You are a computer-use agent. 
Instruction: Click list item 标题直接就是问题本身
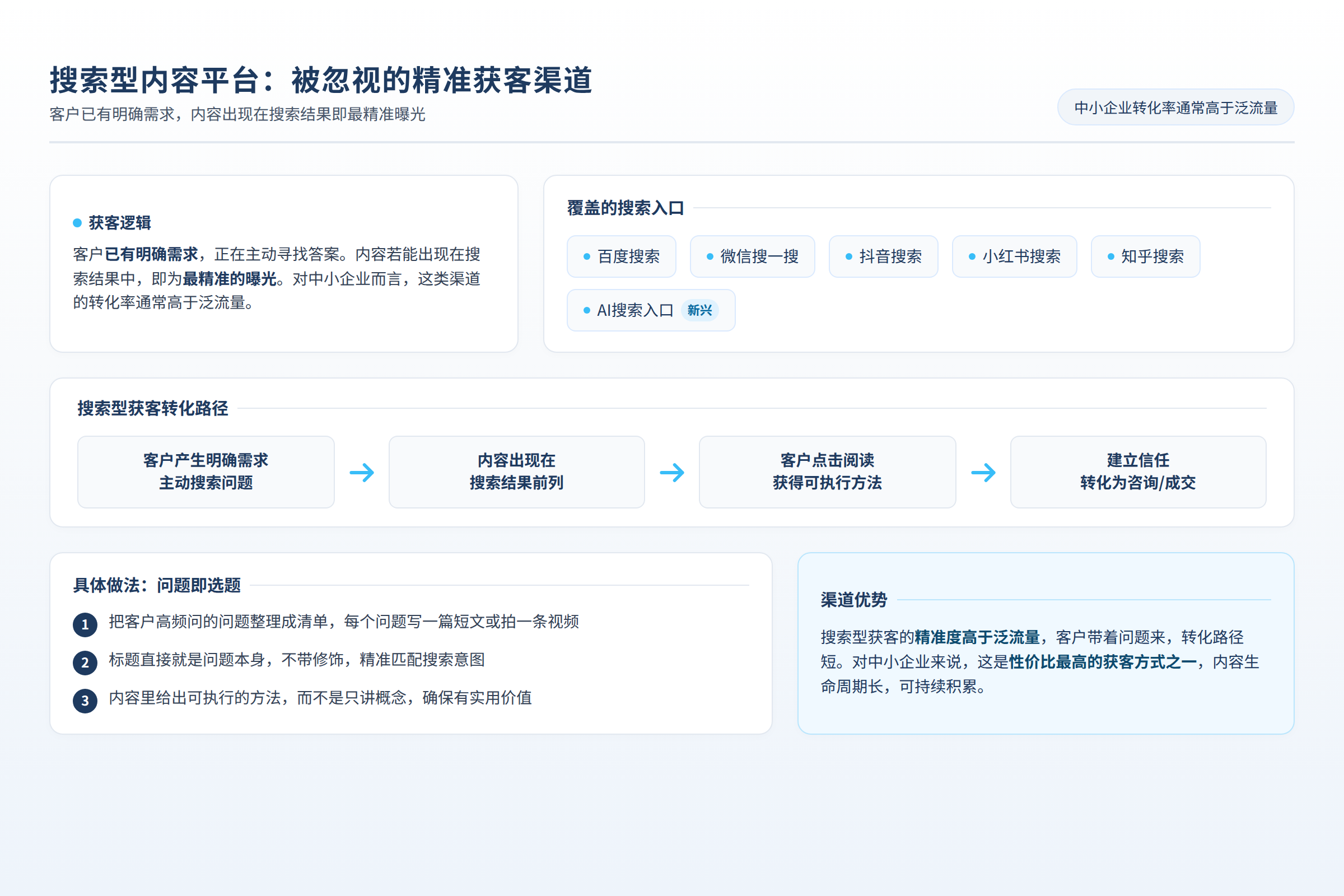pos(297,660)
